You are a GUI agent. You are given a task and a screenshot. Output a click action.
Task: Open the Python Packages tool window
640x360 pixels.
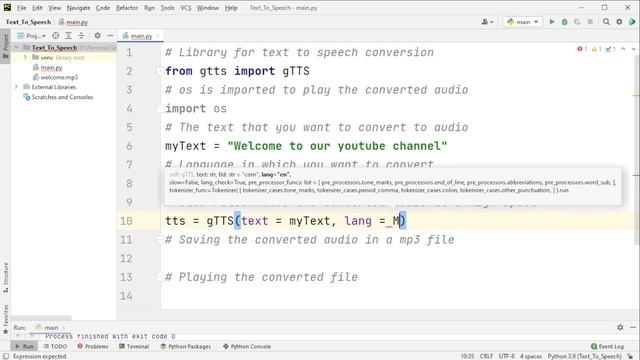pyautogui.click(x=186, y=346)
